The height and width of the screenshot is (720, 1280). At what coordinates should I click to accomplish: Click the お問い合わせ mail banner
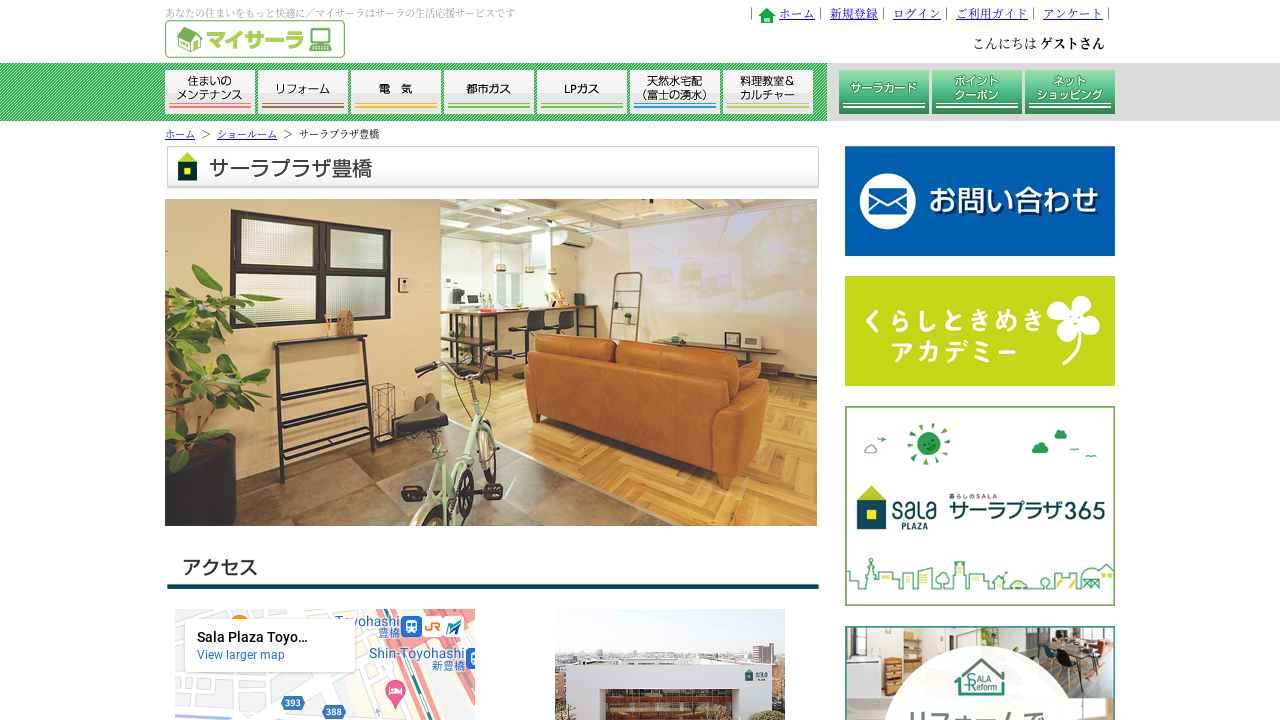(980, 201)
